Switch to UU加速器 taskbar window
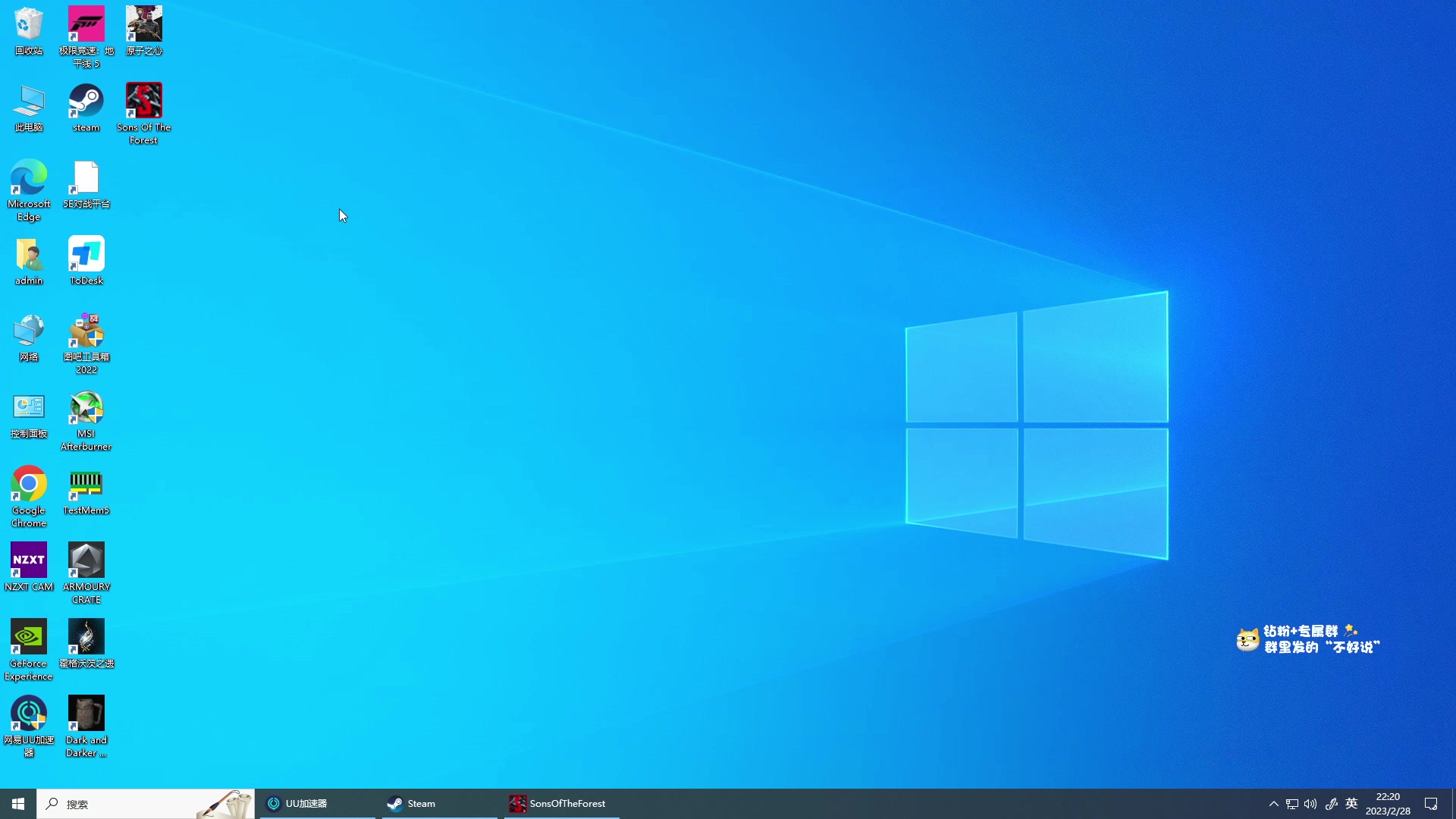Viewport: 1456px width, 819px height. tap(317, 804)
